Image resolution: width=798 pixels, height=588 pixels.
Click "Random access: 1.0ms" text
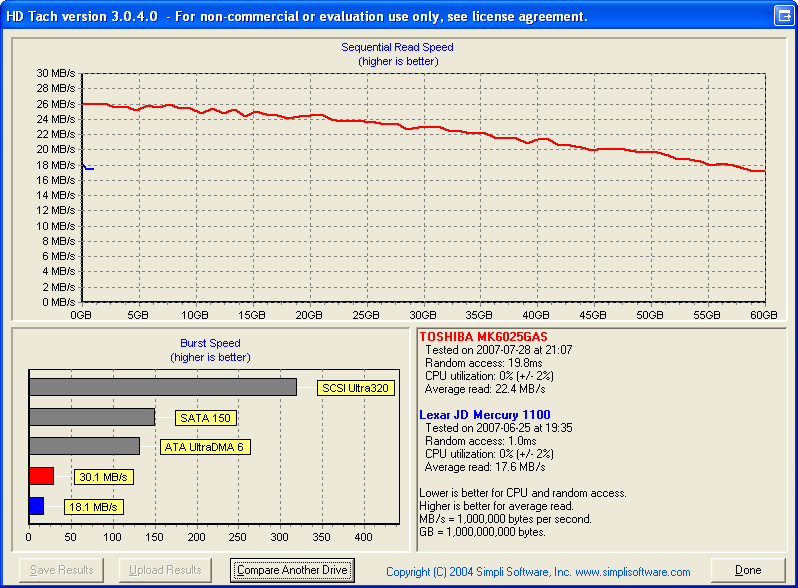coord(481,441)
